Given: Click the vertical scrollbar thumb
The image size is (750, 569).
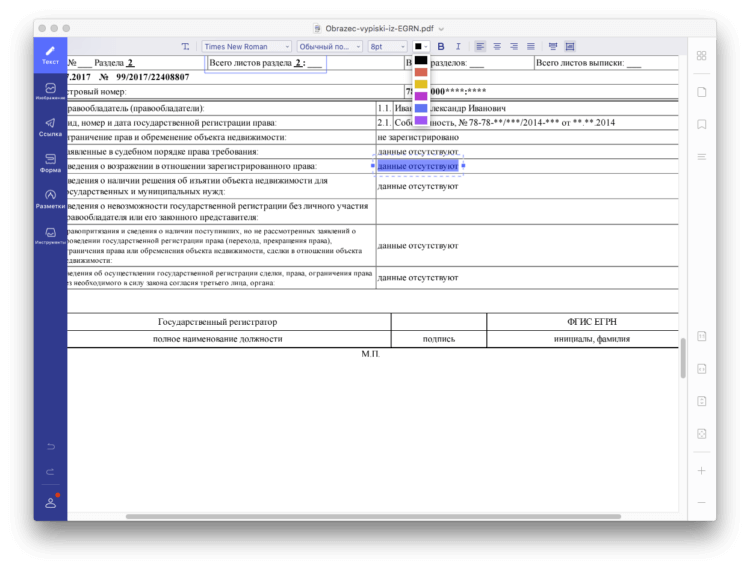Looking at the screenshot, I should [x=683, y=358].
